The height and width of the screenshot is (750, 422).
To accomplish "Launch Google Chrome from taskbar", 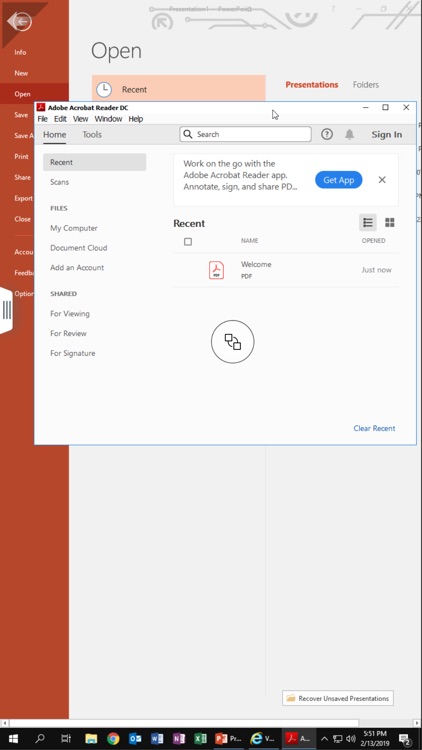I will 113,739.
